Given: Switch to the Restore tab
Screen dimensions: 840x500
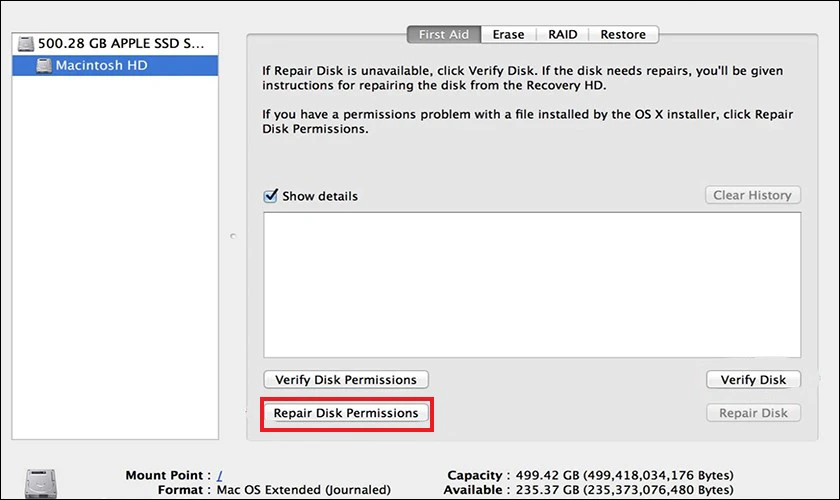Looking at the screenshot, I should 623,34.
